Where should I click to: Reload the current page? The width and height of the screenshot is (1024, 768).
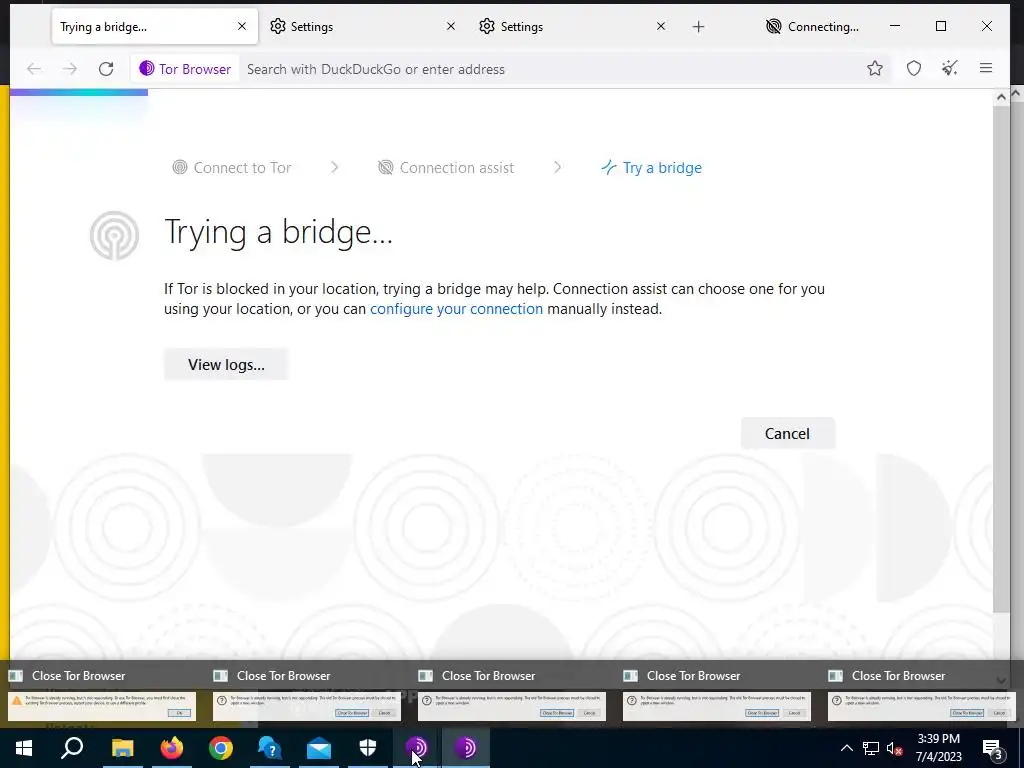pos(106,69)
